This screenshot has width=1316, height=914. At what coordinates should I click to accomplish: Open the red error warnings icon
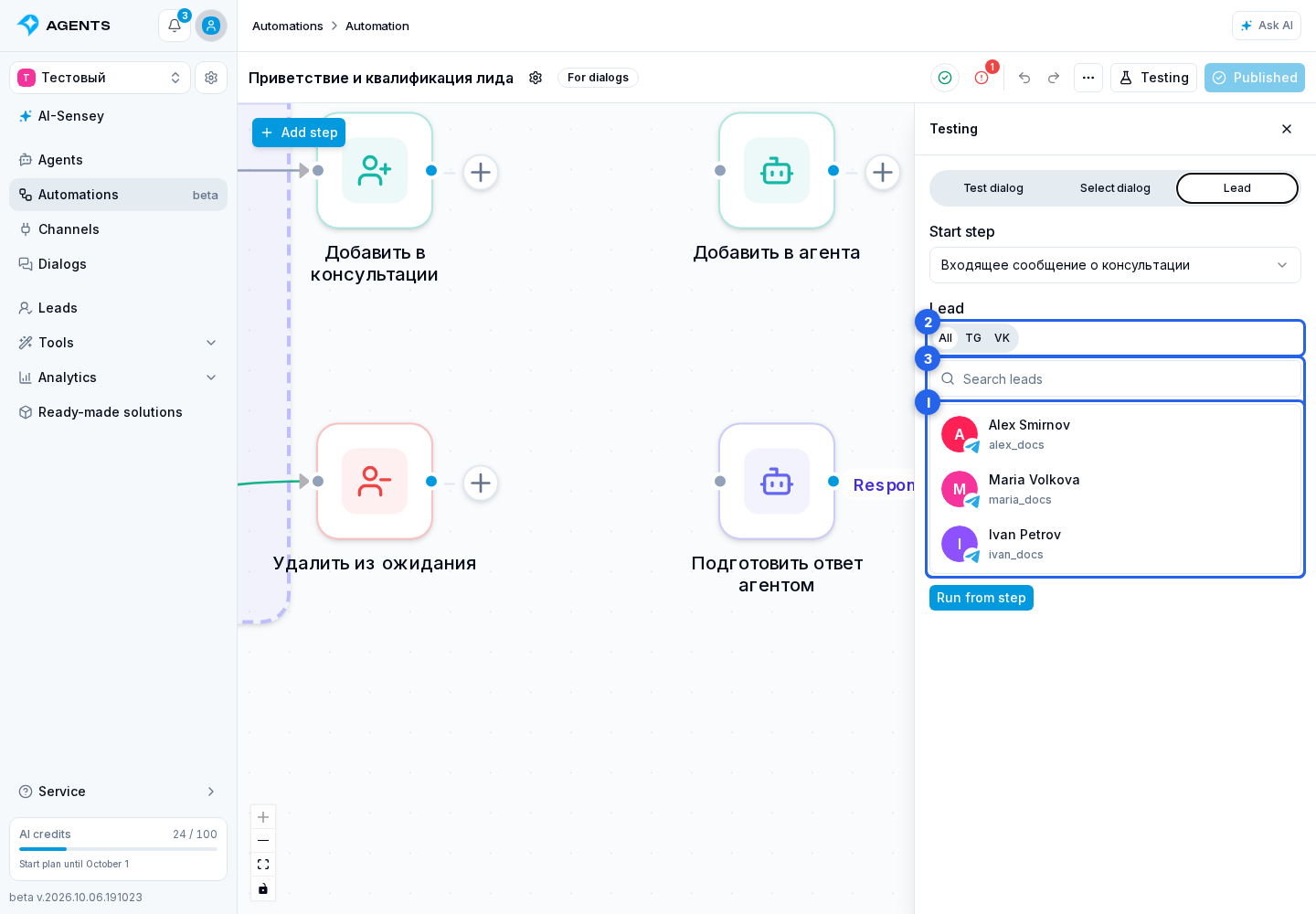(x=982, y=78)
